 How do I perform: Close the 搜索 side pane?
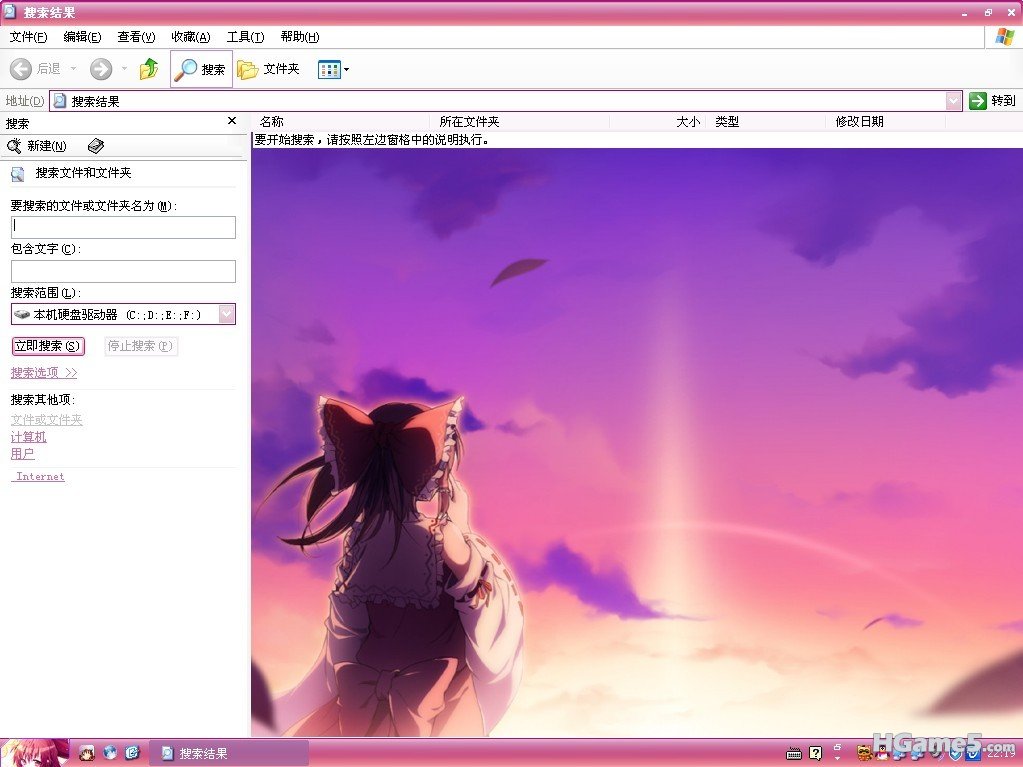coord(232,121)
